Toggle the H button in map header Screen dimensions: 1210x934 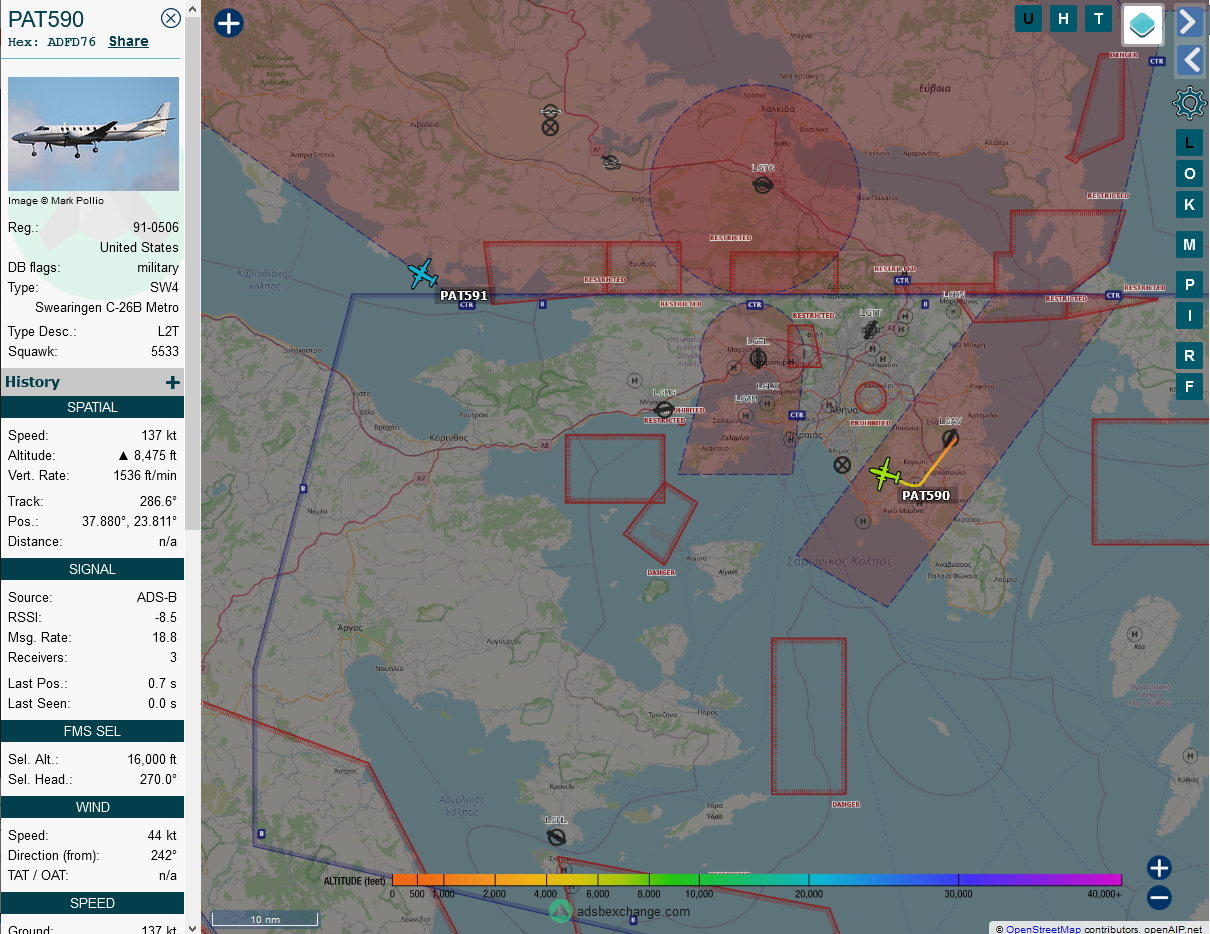click(x=1064, y=18)
